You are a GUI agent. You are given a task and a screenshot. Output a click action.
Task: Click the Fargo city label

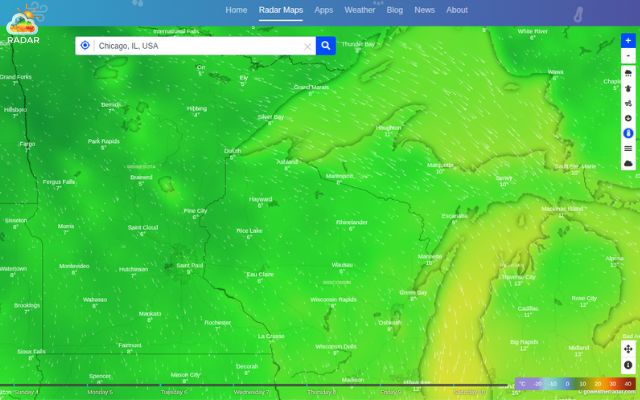pos(27,144)
